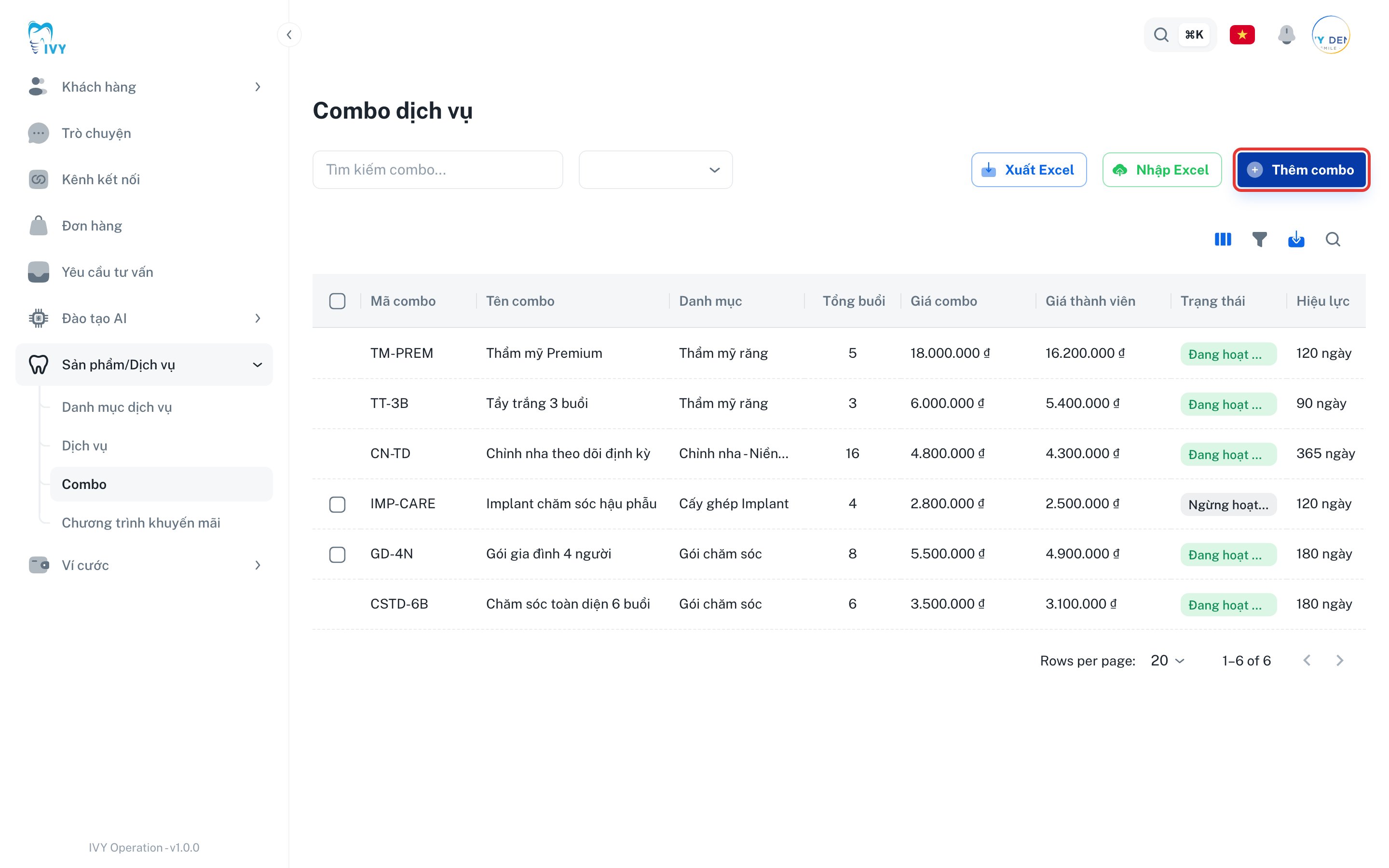Click the Thêm combo button

[1301, 170]
